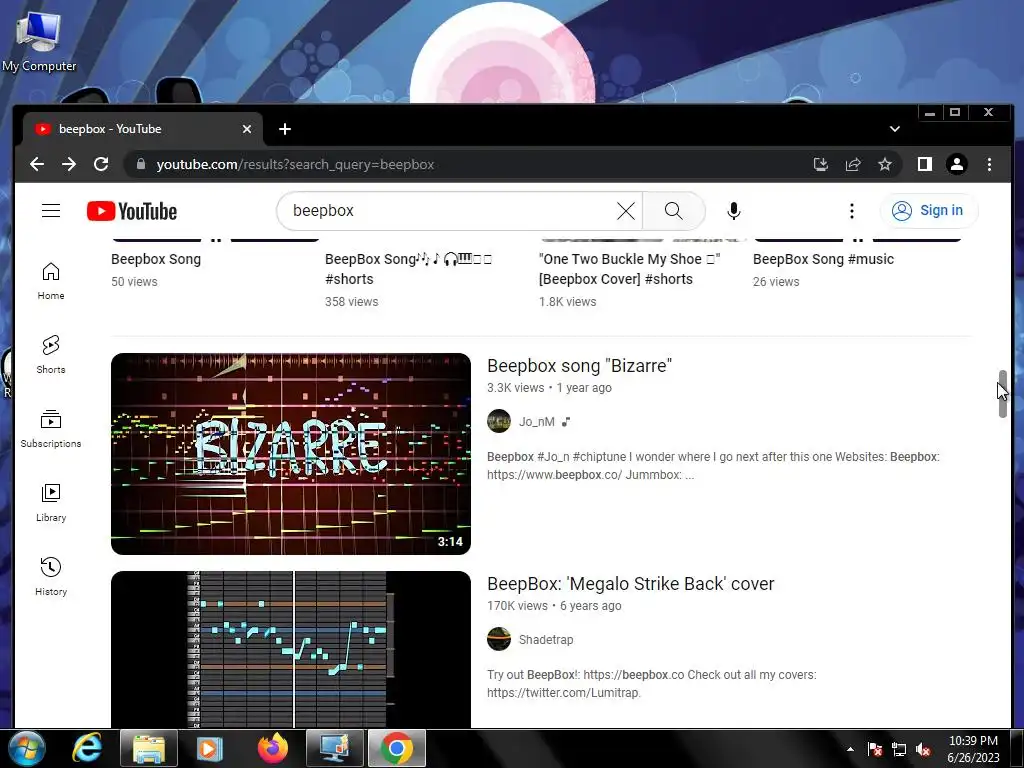The width and height of the screenshot is (1024, 768).
Task: Open Action Center flag icon
Action: pyautogui.click(x=875, y=750)
